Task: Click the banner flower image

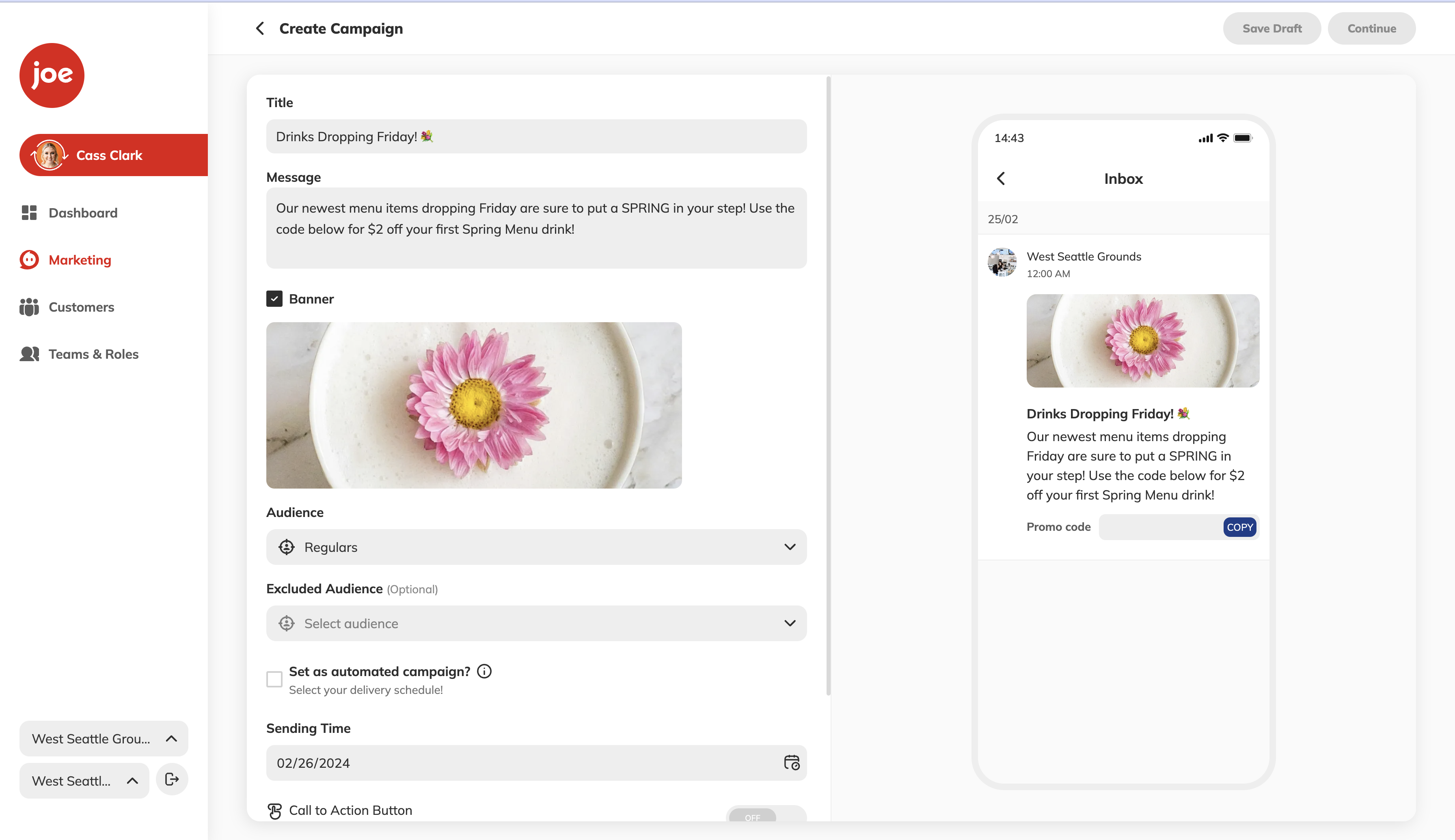Action: [474, 405]
